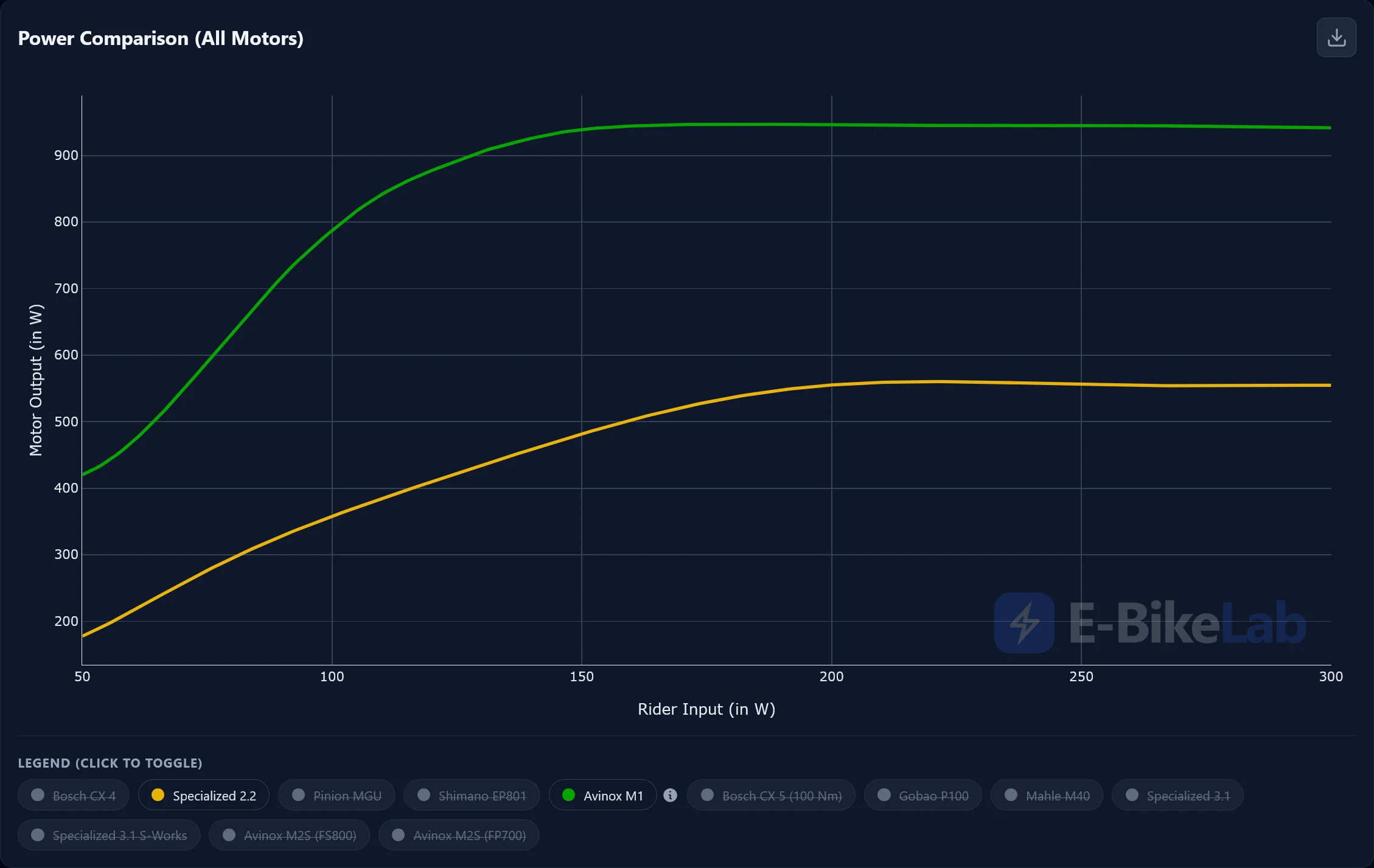Hide the Avinox M1 curve
This screenshot has width=1374, height=868.
click(602, 795)
